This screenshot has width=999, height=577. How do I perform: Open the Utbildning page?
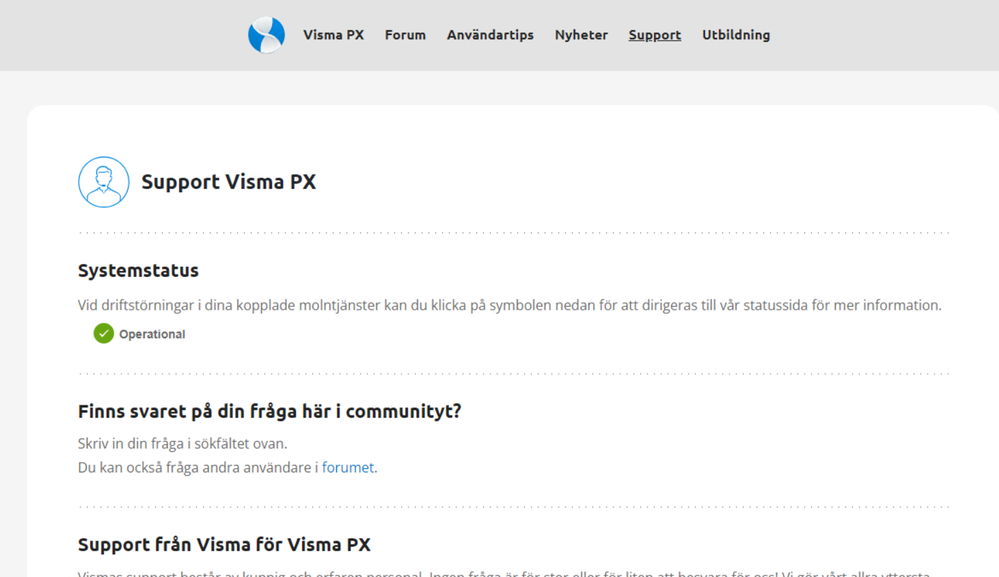(x=736, y=35)
